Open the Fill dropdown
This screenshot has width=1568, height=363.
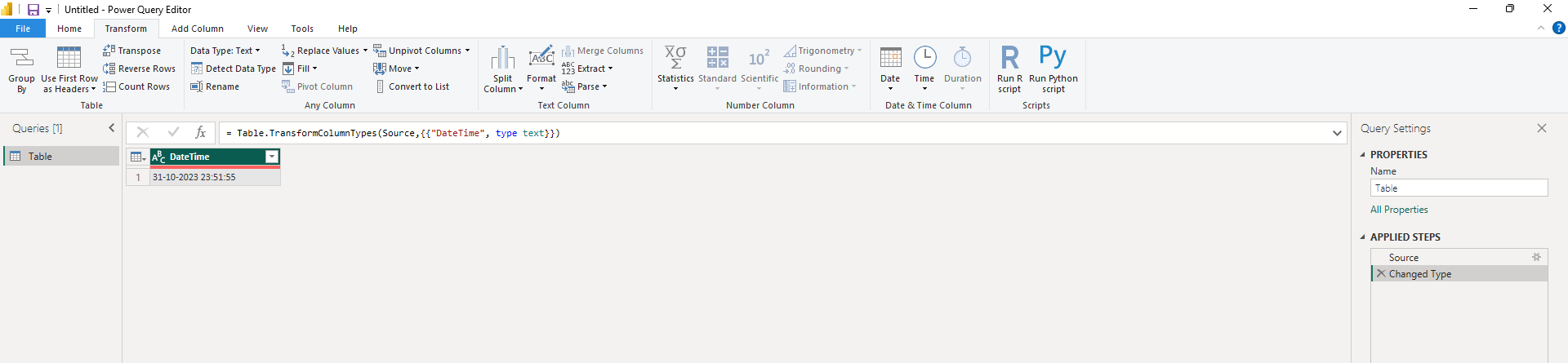(x=300, y=69)
